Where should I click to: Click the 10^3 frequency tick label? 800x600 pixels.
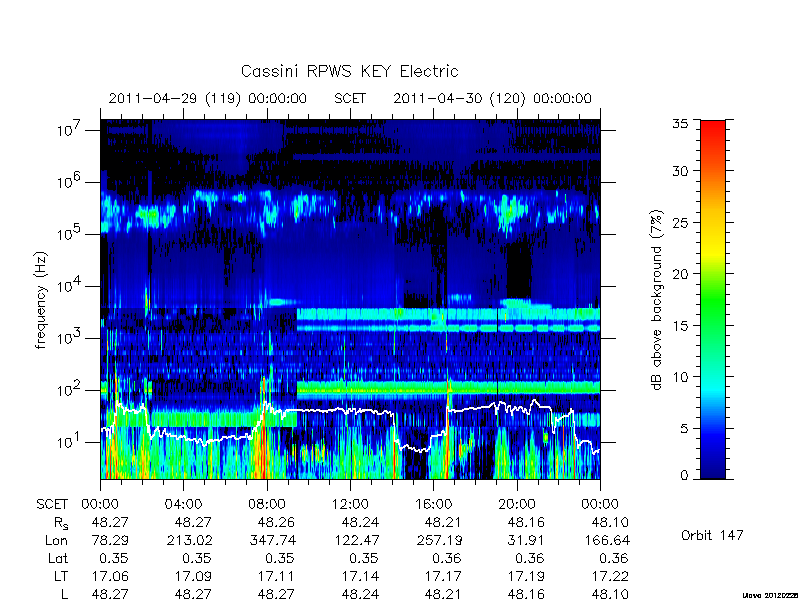(69, 338)
